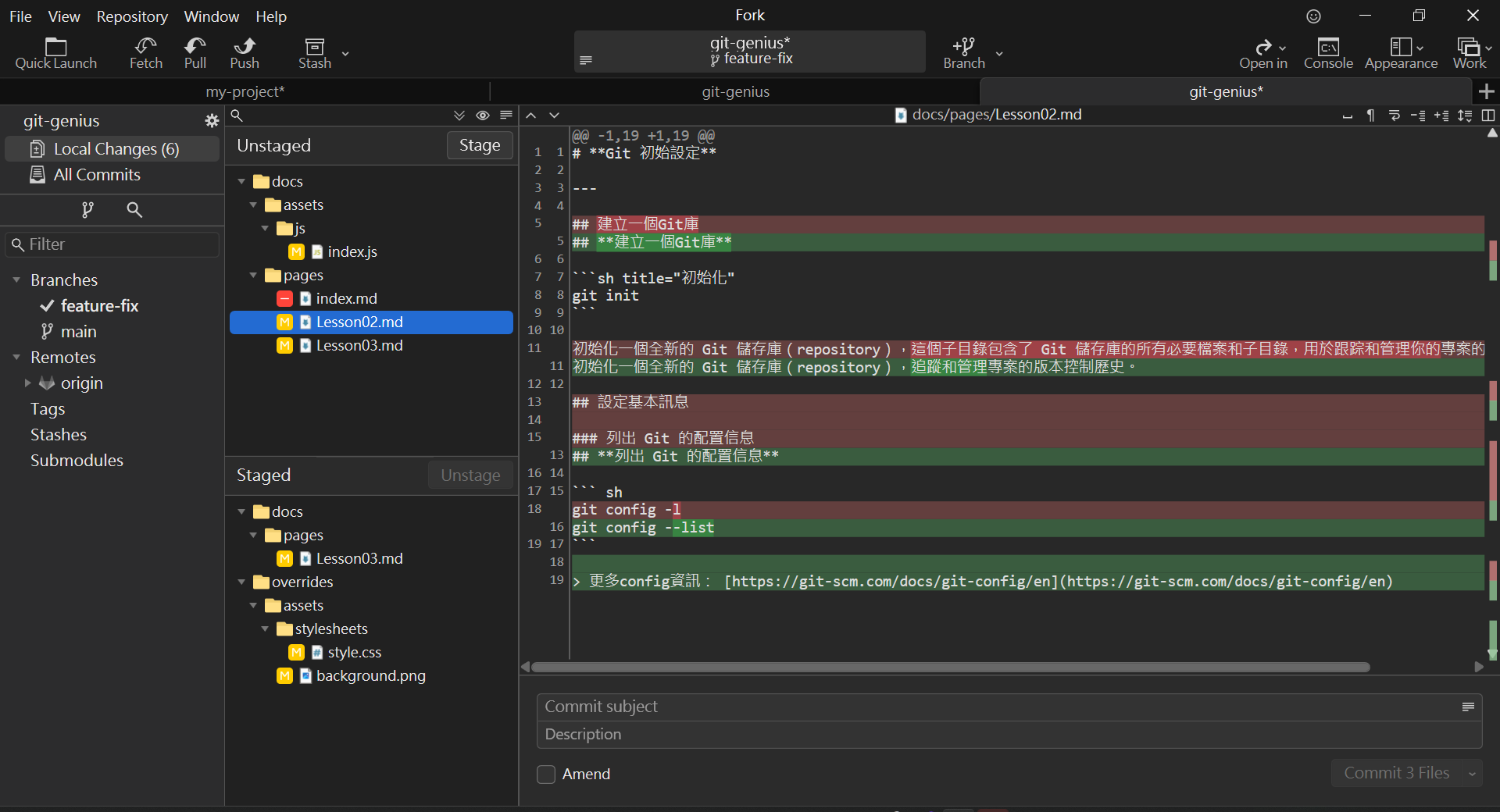Open recent commit messages icon in subject field
The height and width of the screenshot is (812, 1500).
pyautogui.click(x=1468, y=707)
